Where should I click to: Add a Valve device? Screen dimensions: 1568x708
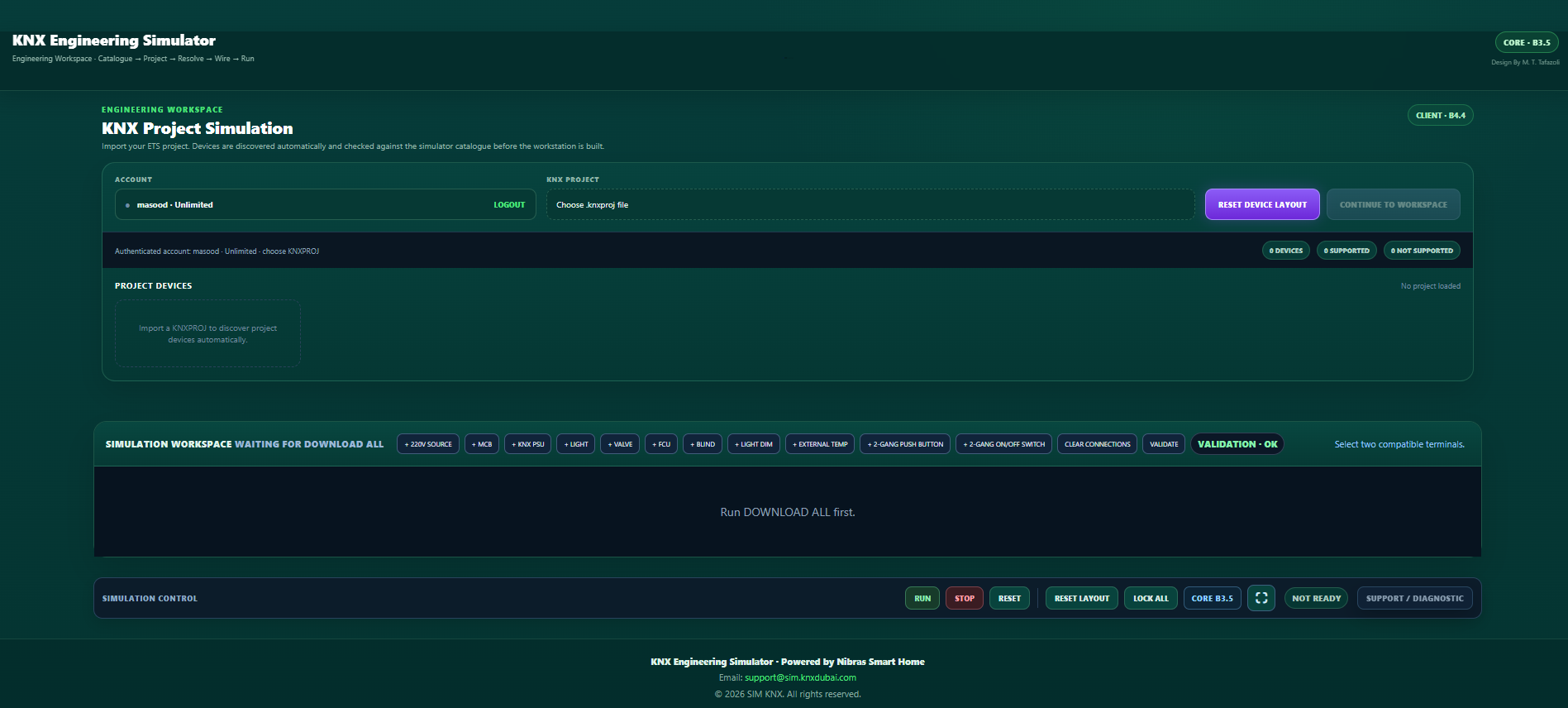point(620,444)
